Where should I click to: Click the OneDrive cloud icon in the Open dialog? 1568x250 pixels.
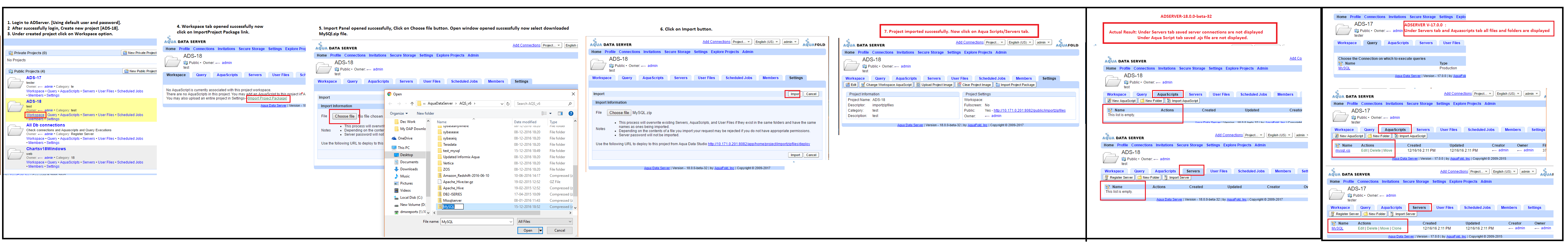tap(393, 138)
